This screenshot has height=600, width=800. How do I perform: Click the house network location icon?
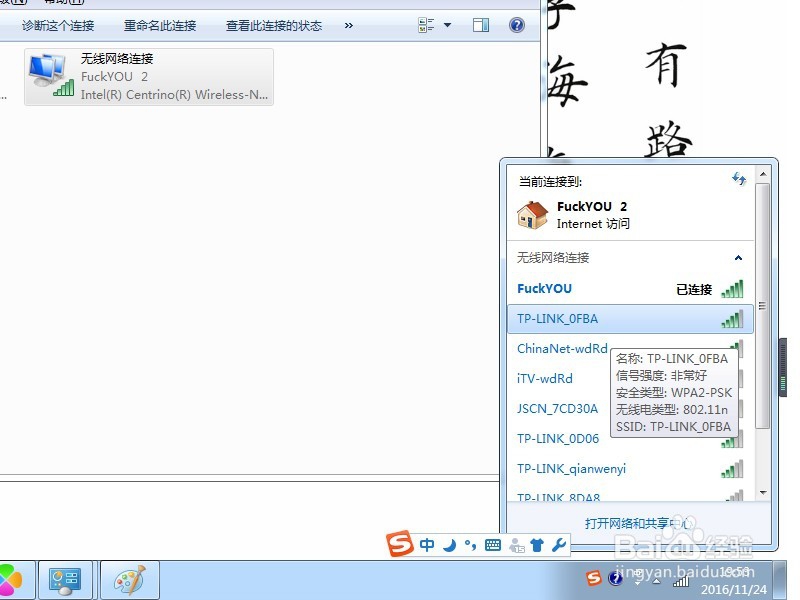532,215
